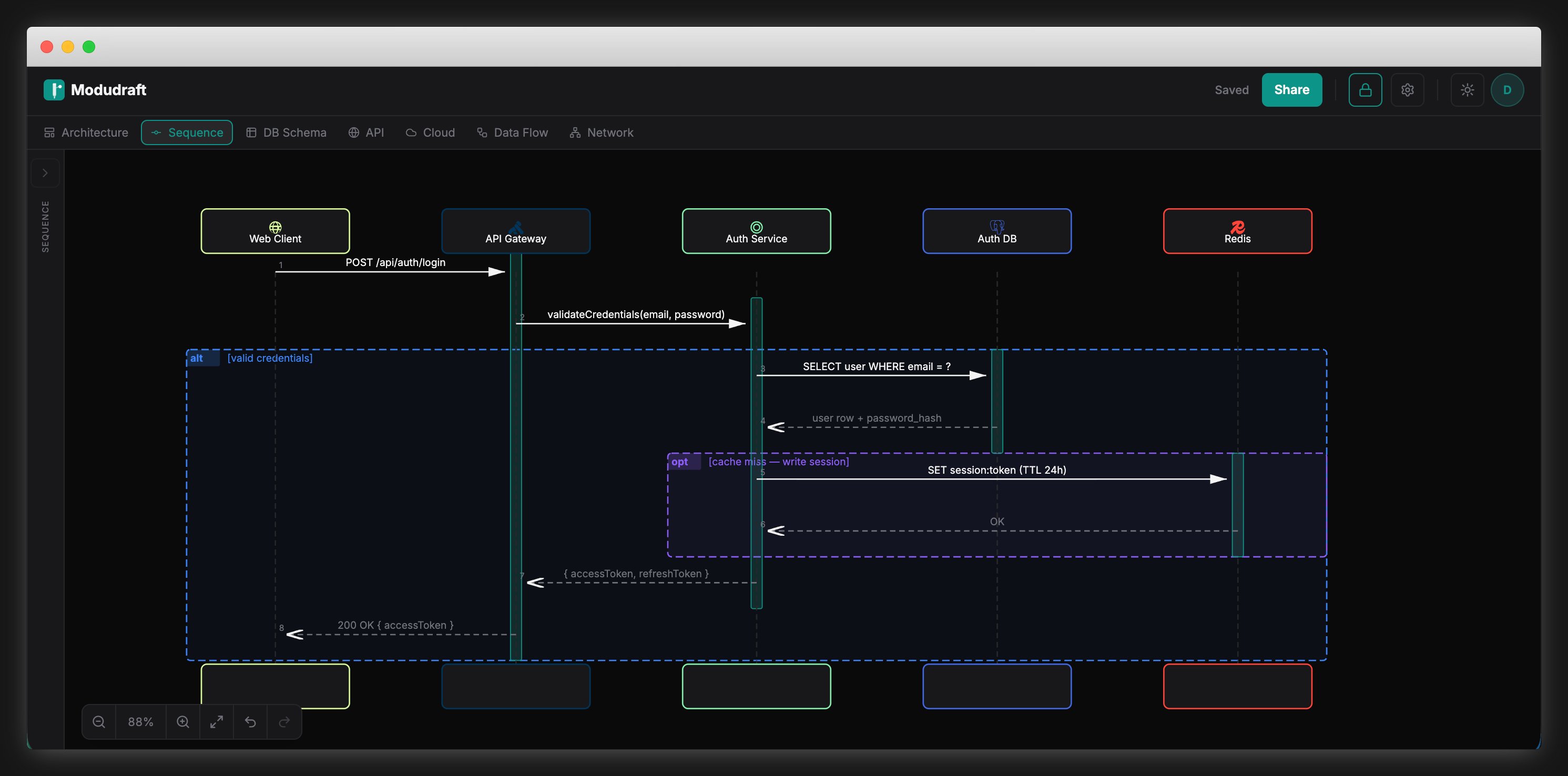Click the undo arrow icon
Screen dimensions: 1568x776
[x=250, y=721]
